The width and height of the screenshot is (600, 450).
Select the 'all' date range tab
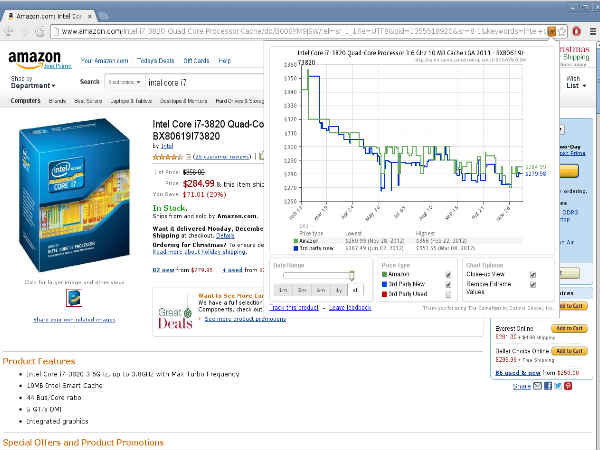355,290
